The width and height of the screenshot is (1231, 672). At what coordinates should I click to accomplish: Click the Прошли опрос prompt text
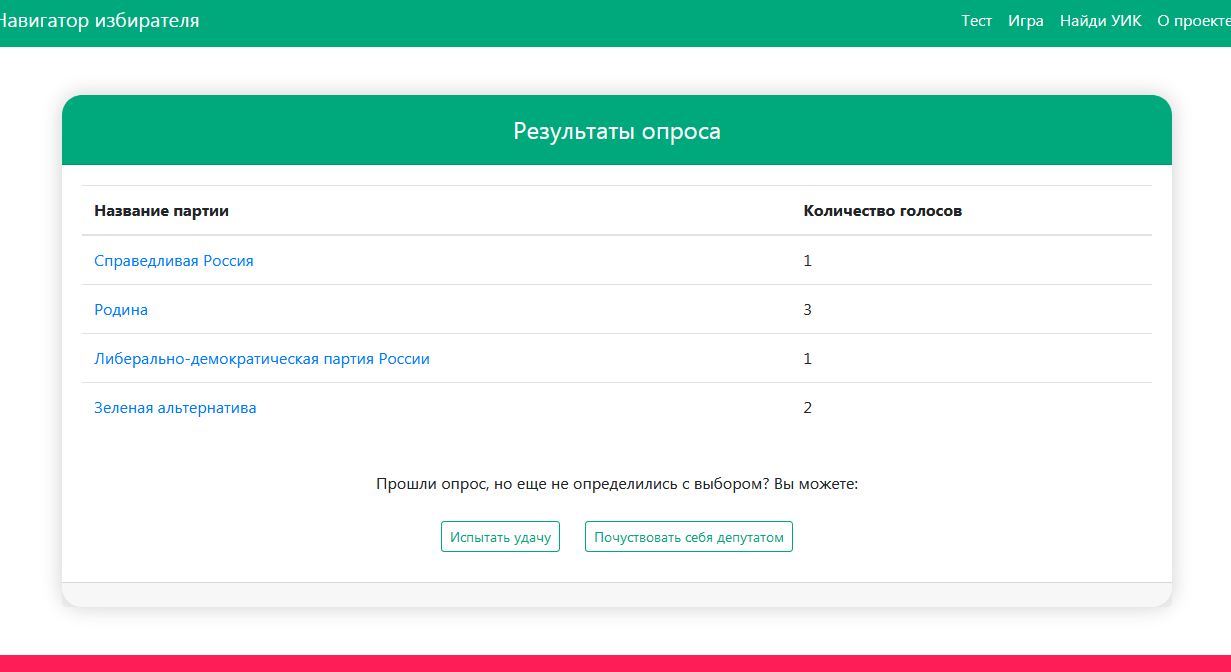click(617, 484)
